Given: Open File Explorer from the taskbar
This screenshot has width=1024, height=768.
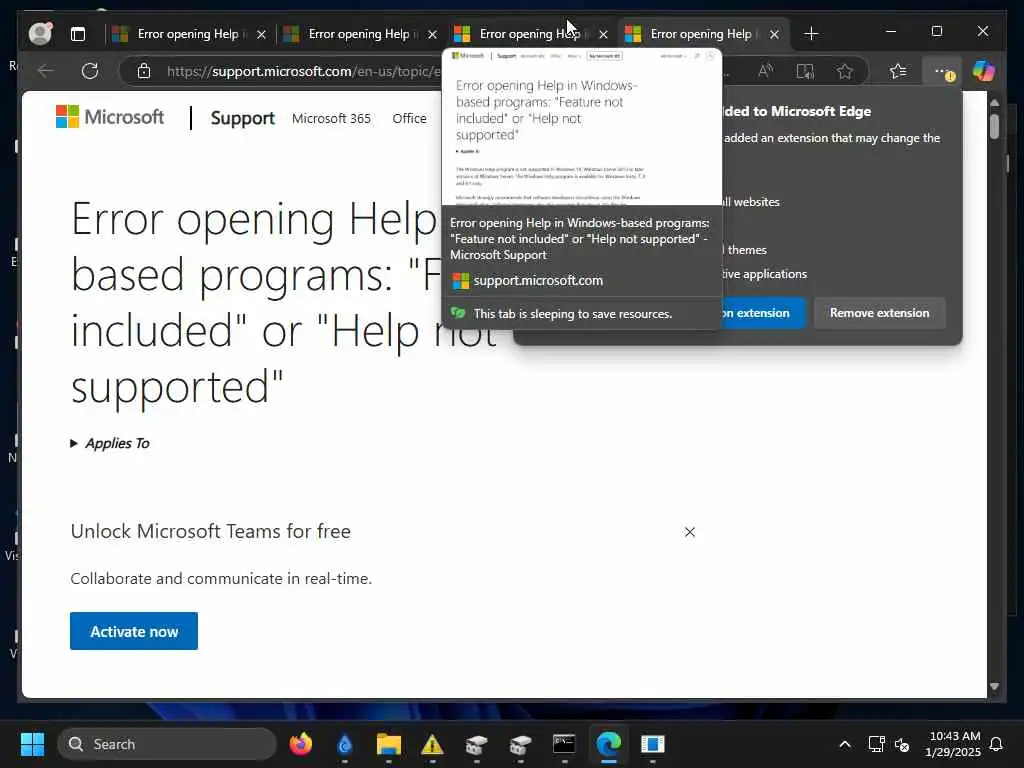Looking at the screenshot, I should click(x=389, y=744).
